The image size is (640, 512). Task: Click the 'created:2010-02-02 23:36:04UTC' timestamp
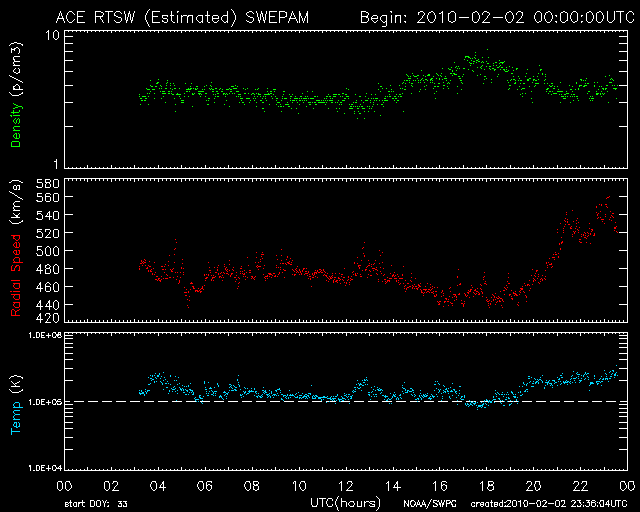point(549,504)
